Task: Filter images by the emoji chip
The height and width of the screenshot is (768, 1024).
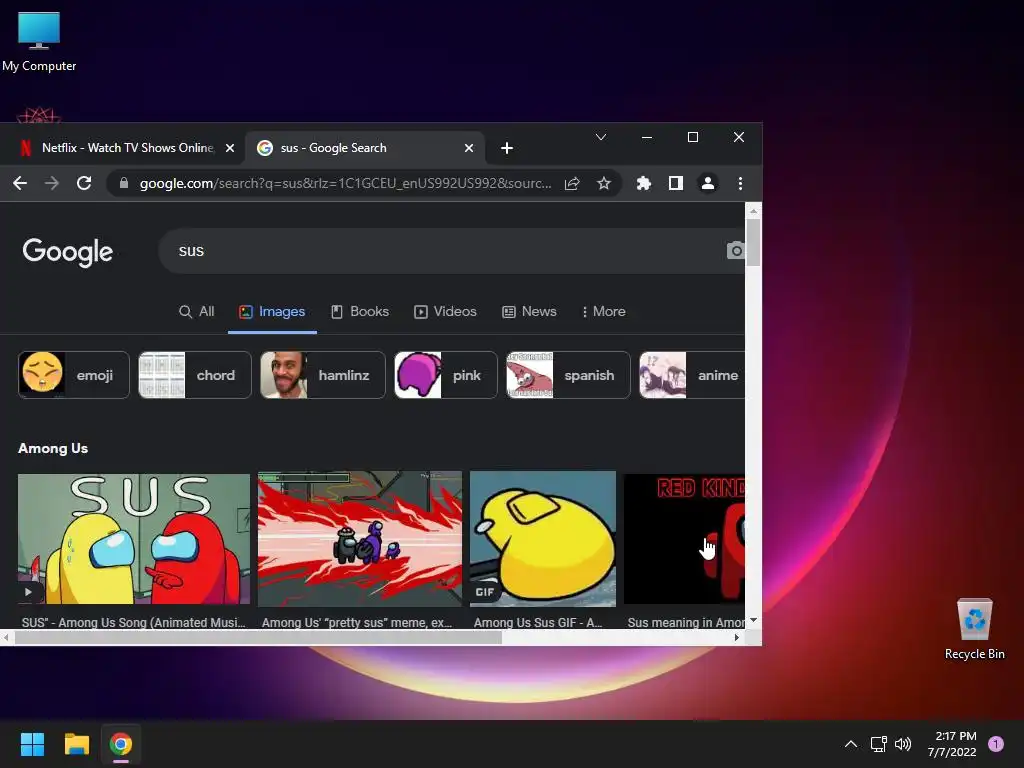Action: [74, 375]
